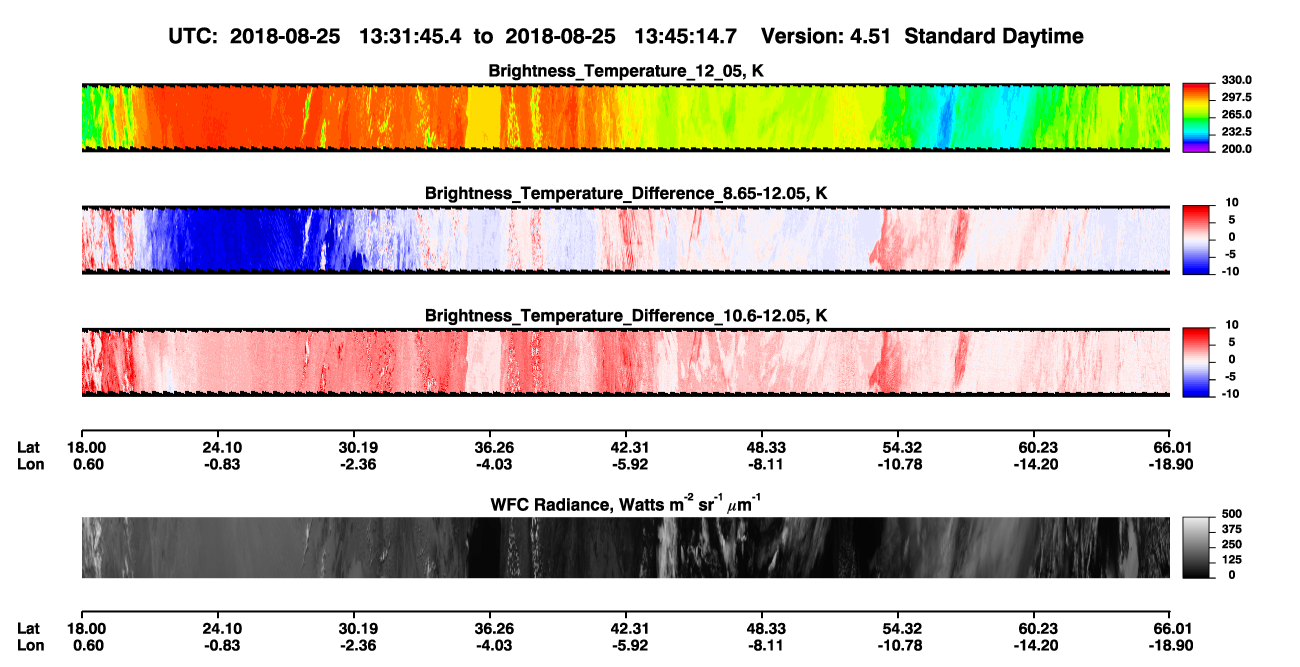Click longitude -18.90 on the lower axis
The image size is (1300, 667).
click(1170, 645)
